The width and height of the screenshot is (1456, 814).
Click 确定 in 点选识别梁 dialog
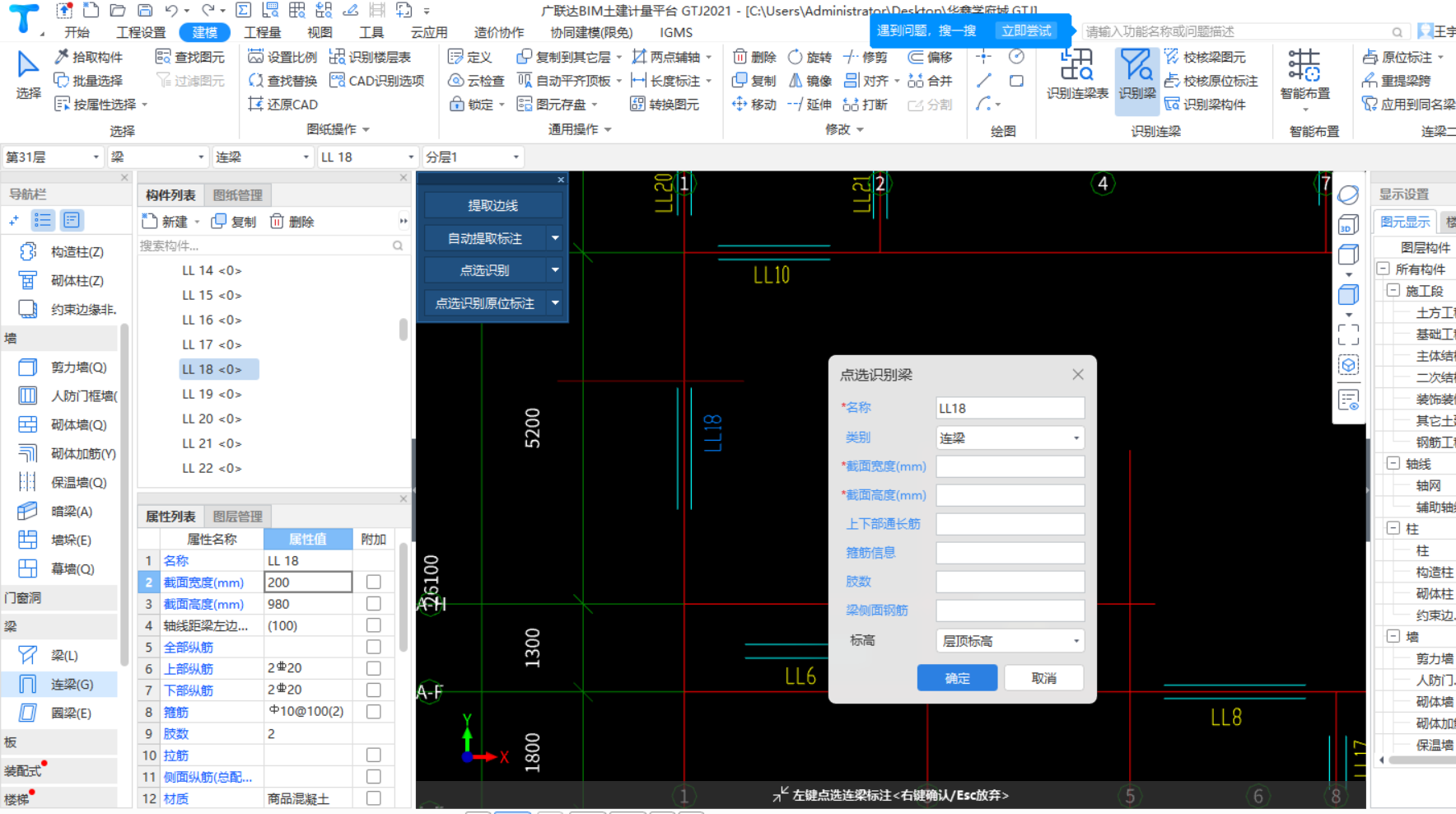pos(957,678)
